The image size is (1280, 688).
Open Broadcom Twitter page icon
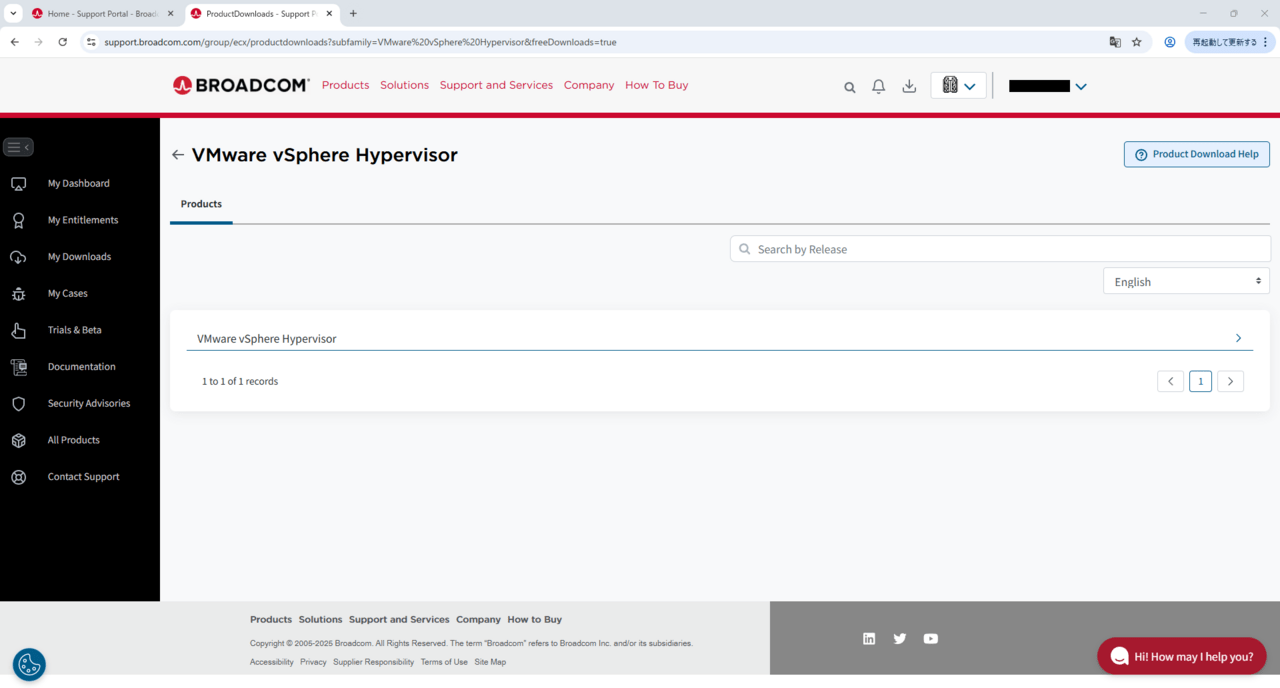click(900, 638)
